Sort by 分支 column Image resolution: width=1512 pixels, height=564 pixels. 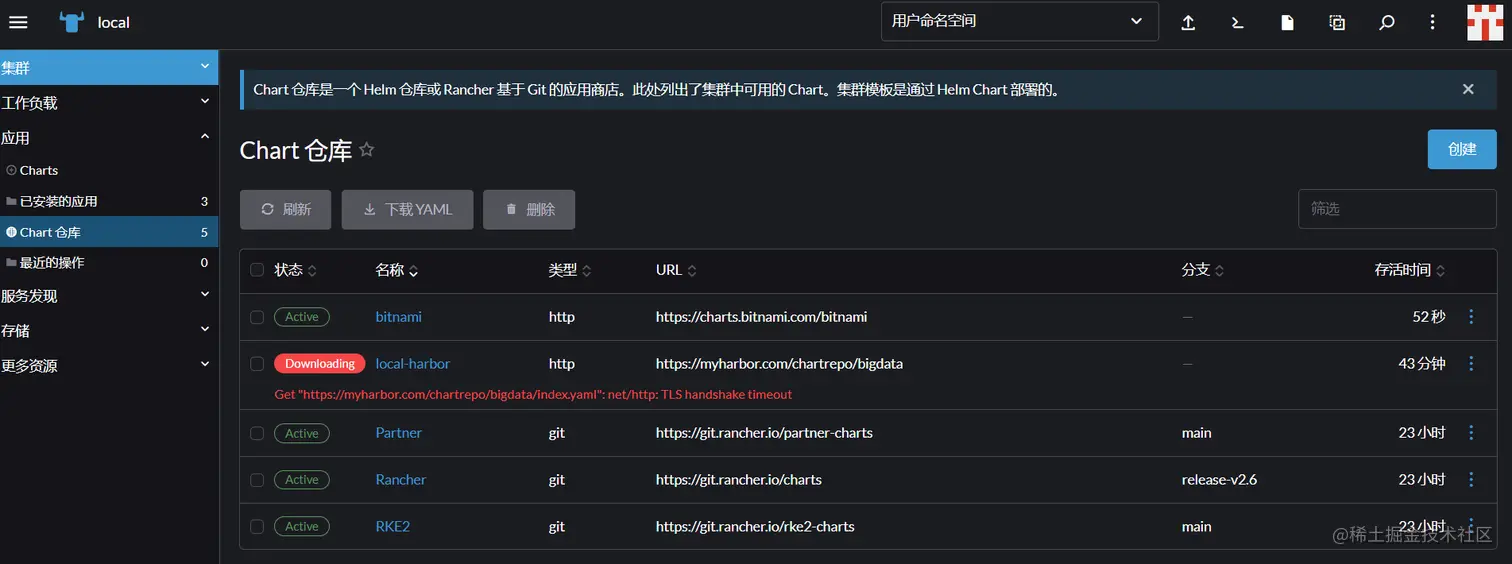pos(1203,270)
